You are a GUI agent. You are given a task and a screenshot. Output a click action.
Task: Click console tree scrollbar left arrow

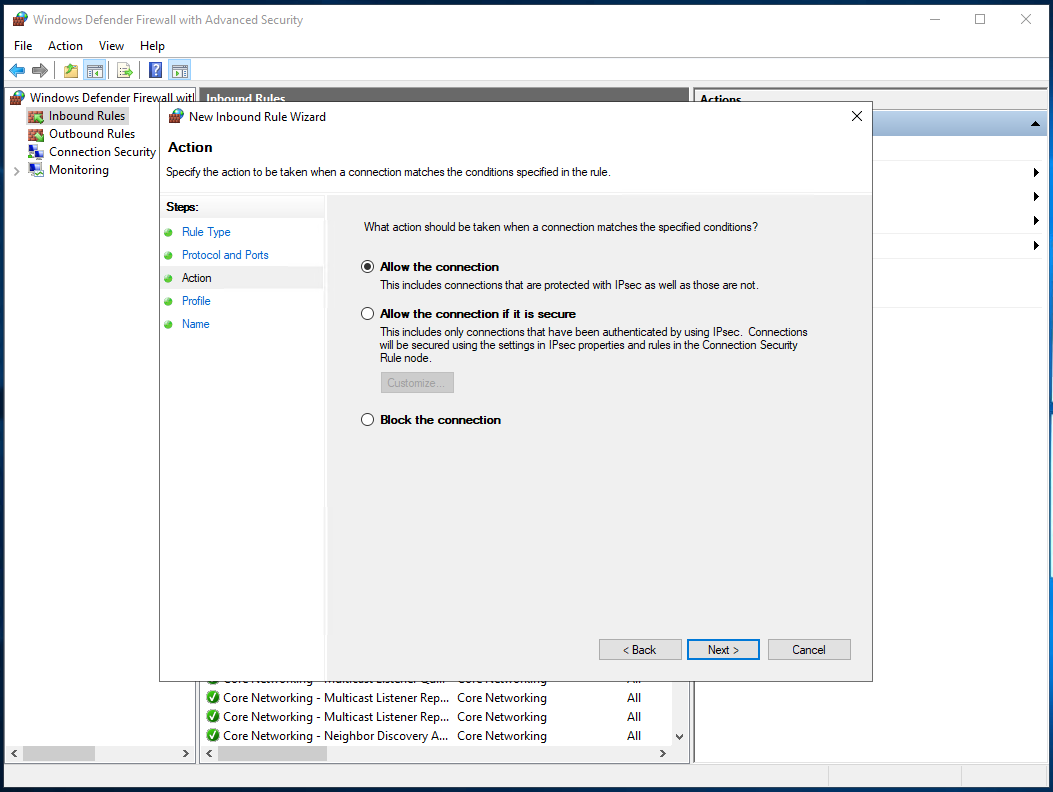pos(14,754)
